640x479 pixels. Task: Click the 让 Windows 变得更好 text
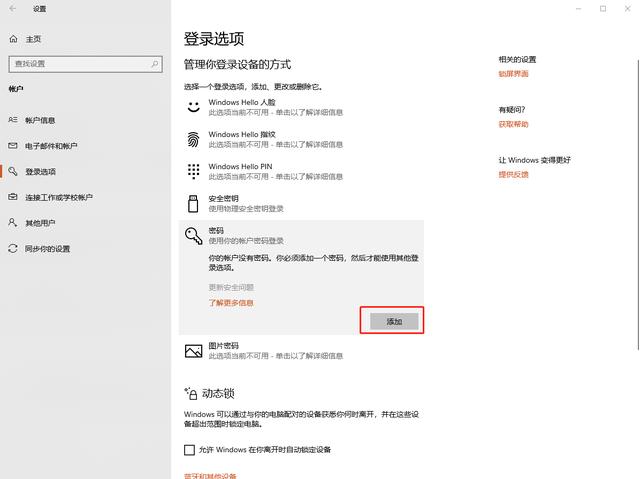click(x=534, y=160)
